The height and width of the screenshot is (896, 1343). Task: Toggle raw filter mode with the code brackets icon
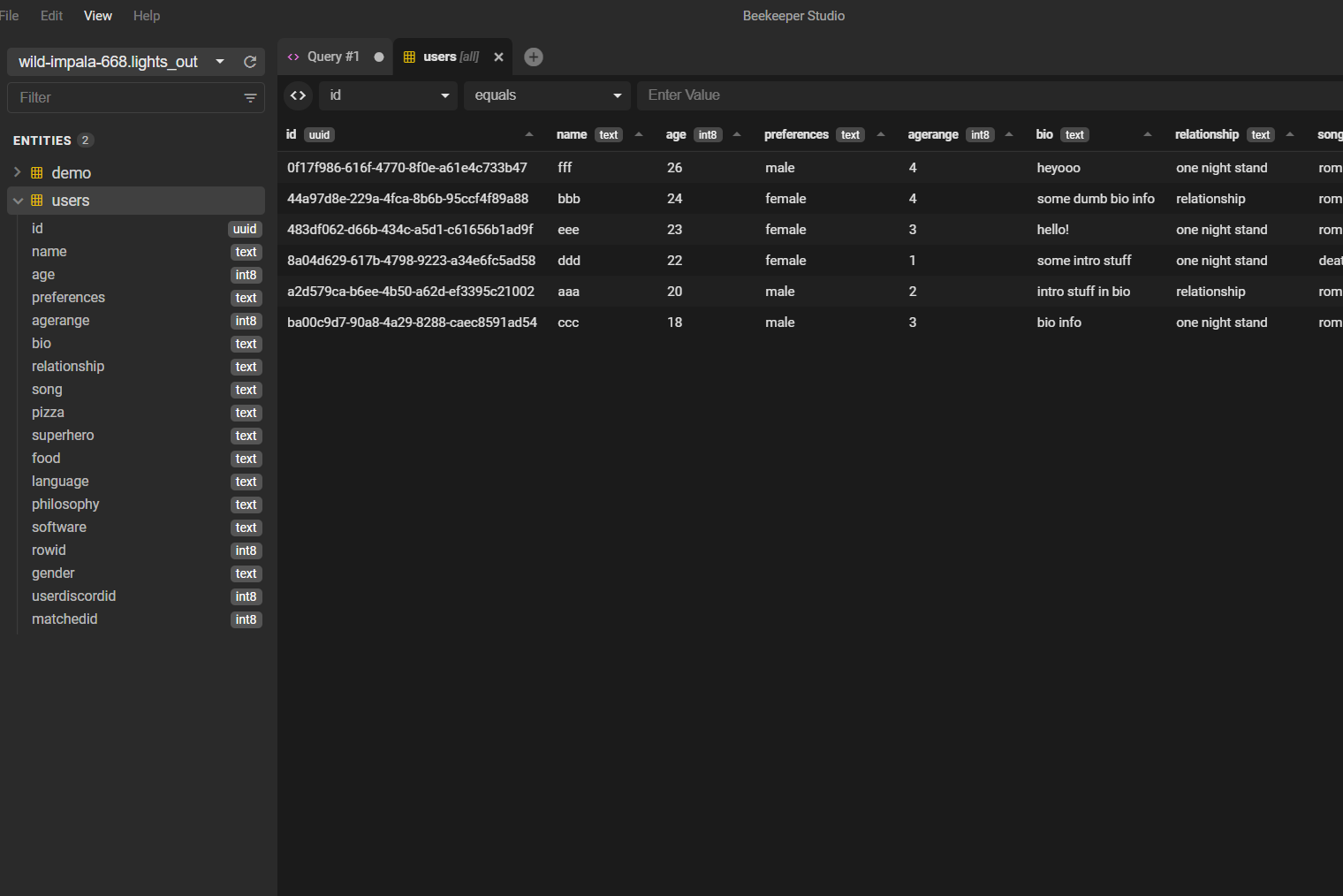tap(299, 95)
